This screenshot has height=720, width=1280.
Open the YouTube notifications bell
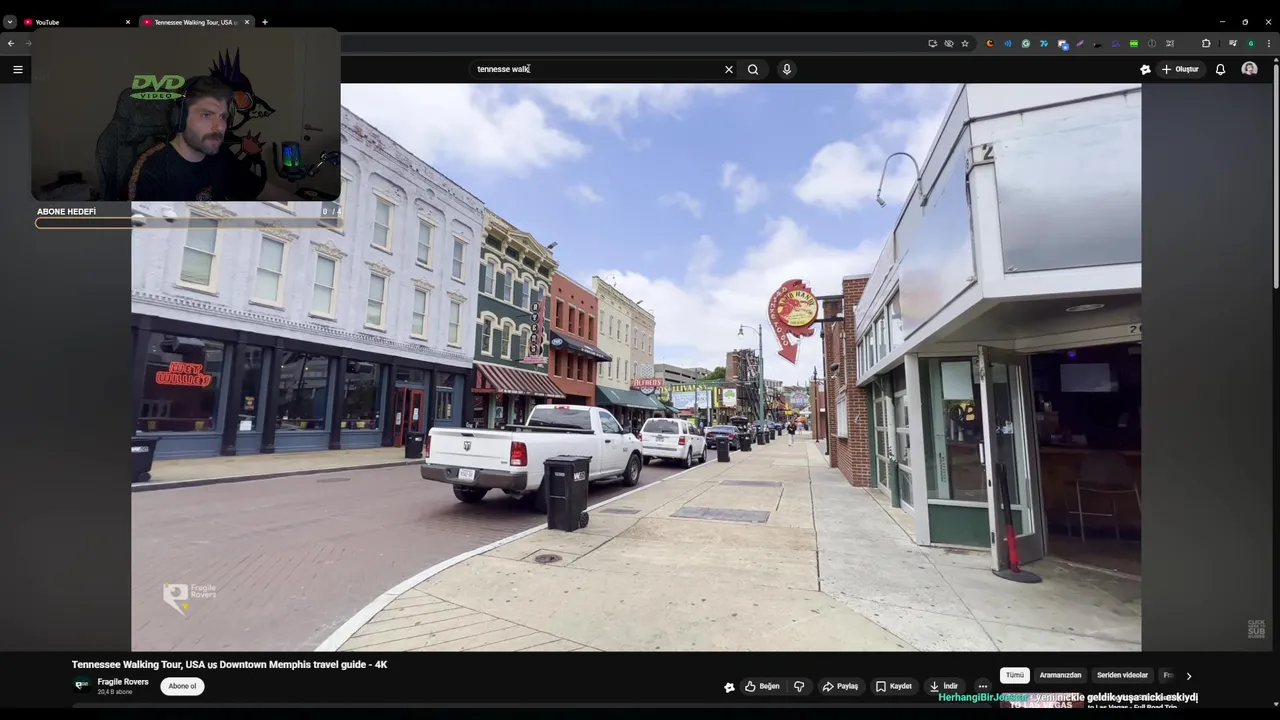point(1220,69)
